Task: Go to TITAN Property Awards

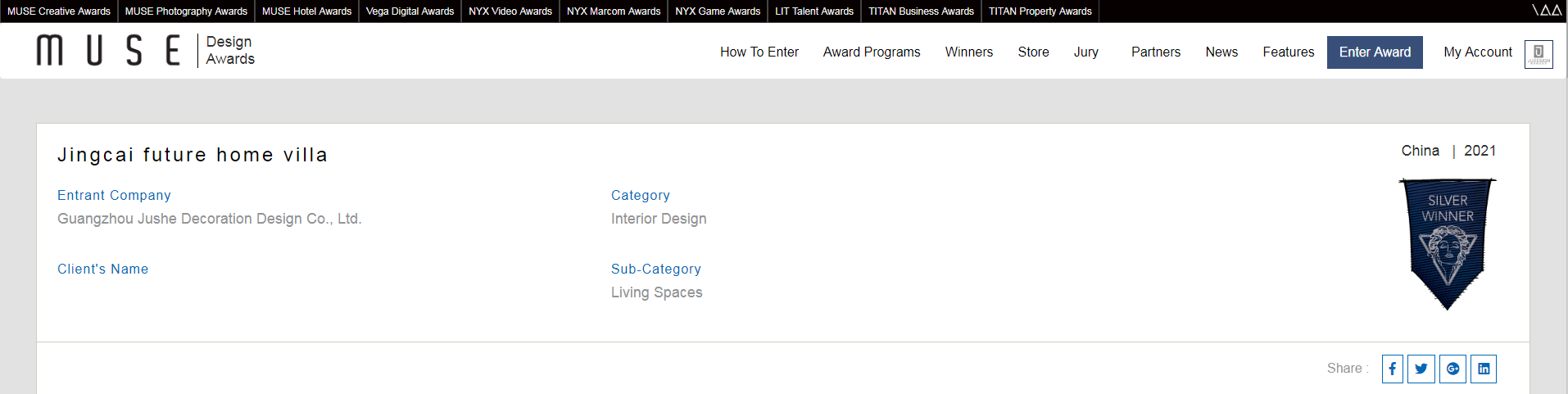Action: (x=1040, y=11)
